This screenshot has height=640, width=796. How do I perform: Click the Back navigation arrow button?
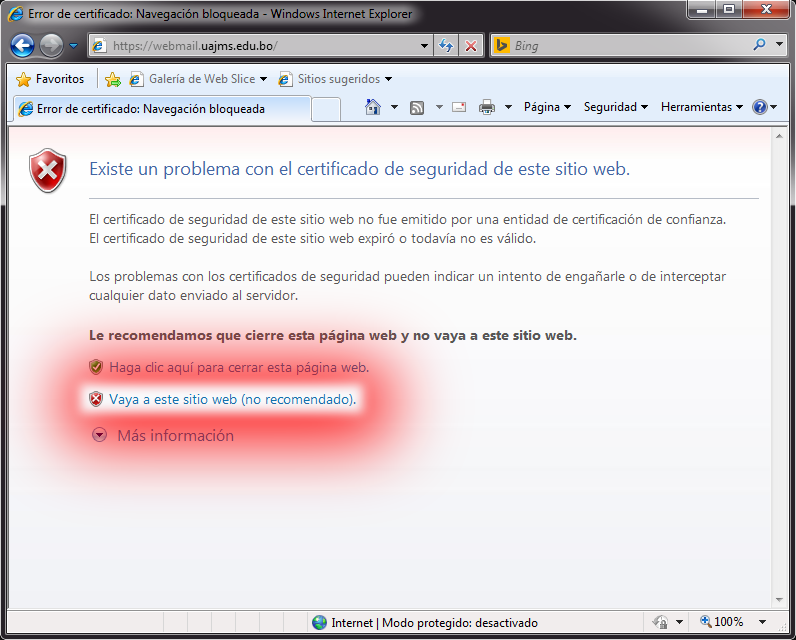point(23,46)
